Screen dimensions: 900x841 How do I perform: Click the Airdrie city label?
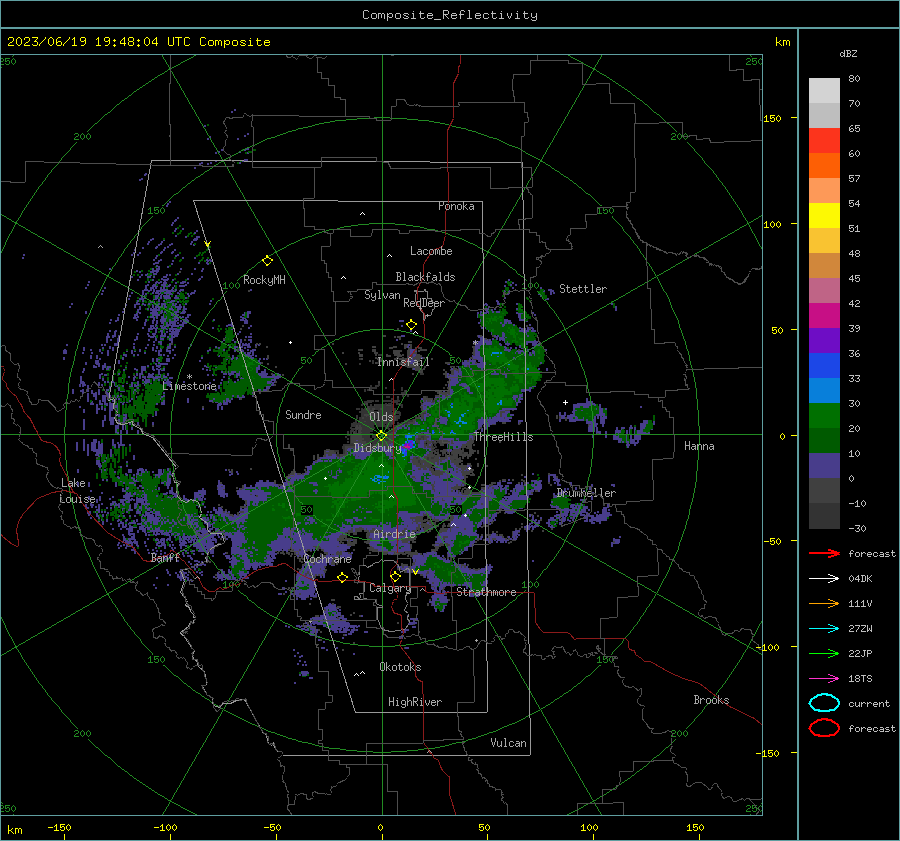[394, 534]
